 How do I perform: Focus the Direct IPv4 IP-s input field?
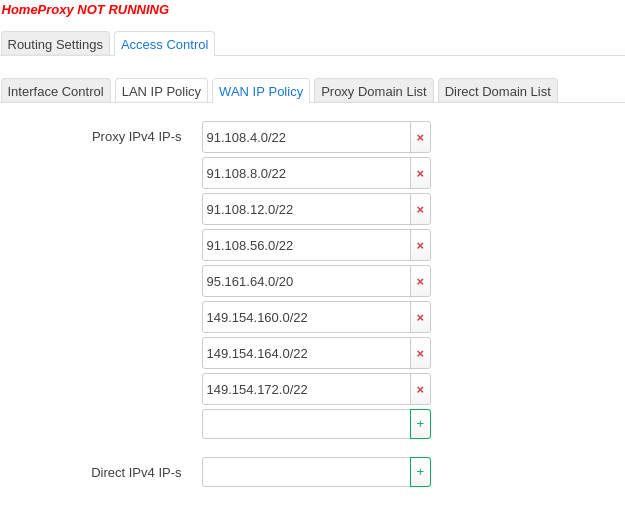[306, 472]
